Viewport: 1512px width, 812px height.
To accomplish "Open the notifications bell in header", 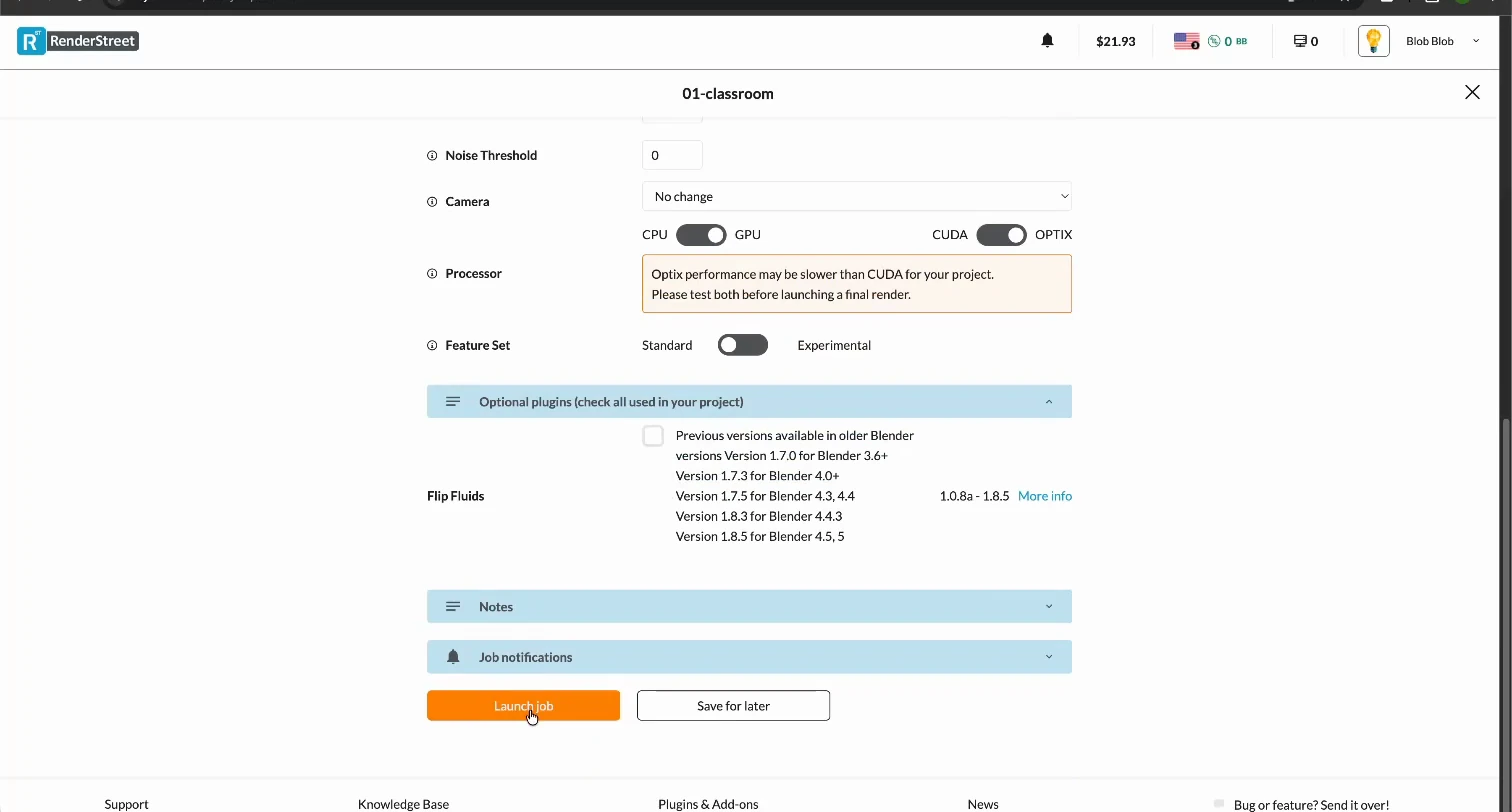I will click(x=1047, y=41).
